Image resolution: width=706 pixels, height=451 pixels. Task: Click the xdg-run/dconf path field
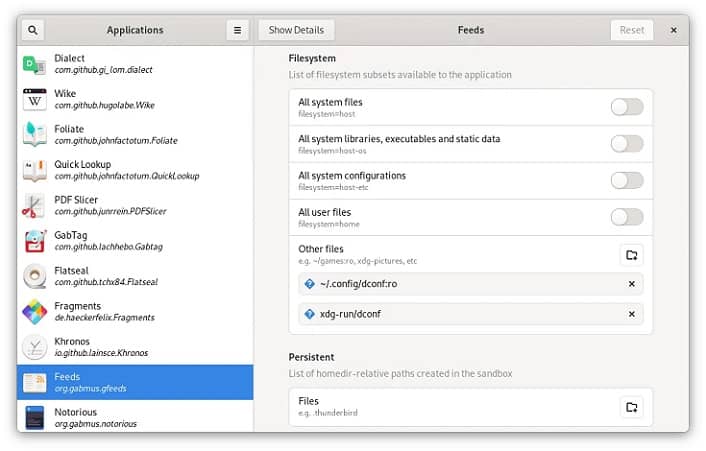(471, 314)
